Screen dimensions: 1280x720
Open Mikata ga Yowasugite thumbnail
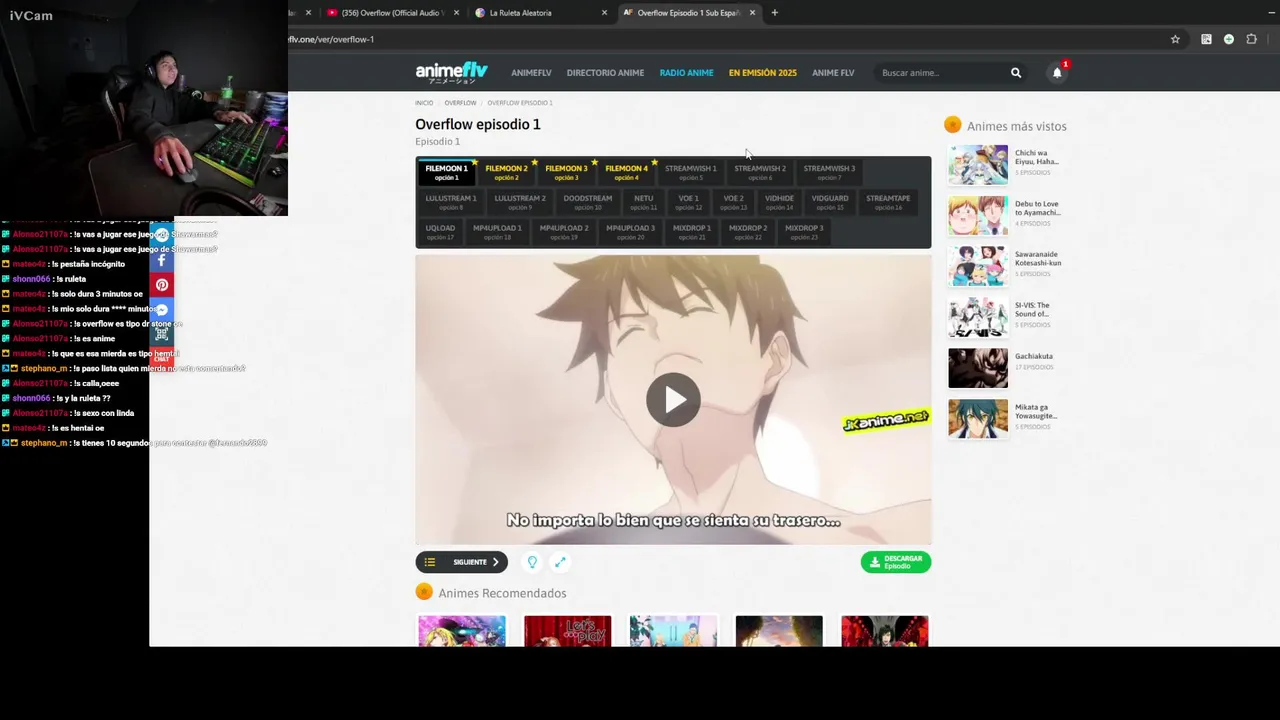[x=978, y=419]
